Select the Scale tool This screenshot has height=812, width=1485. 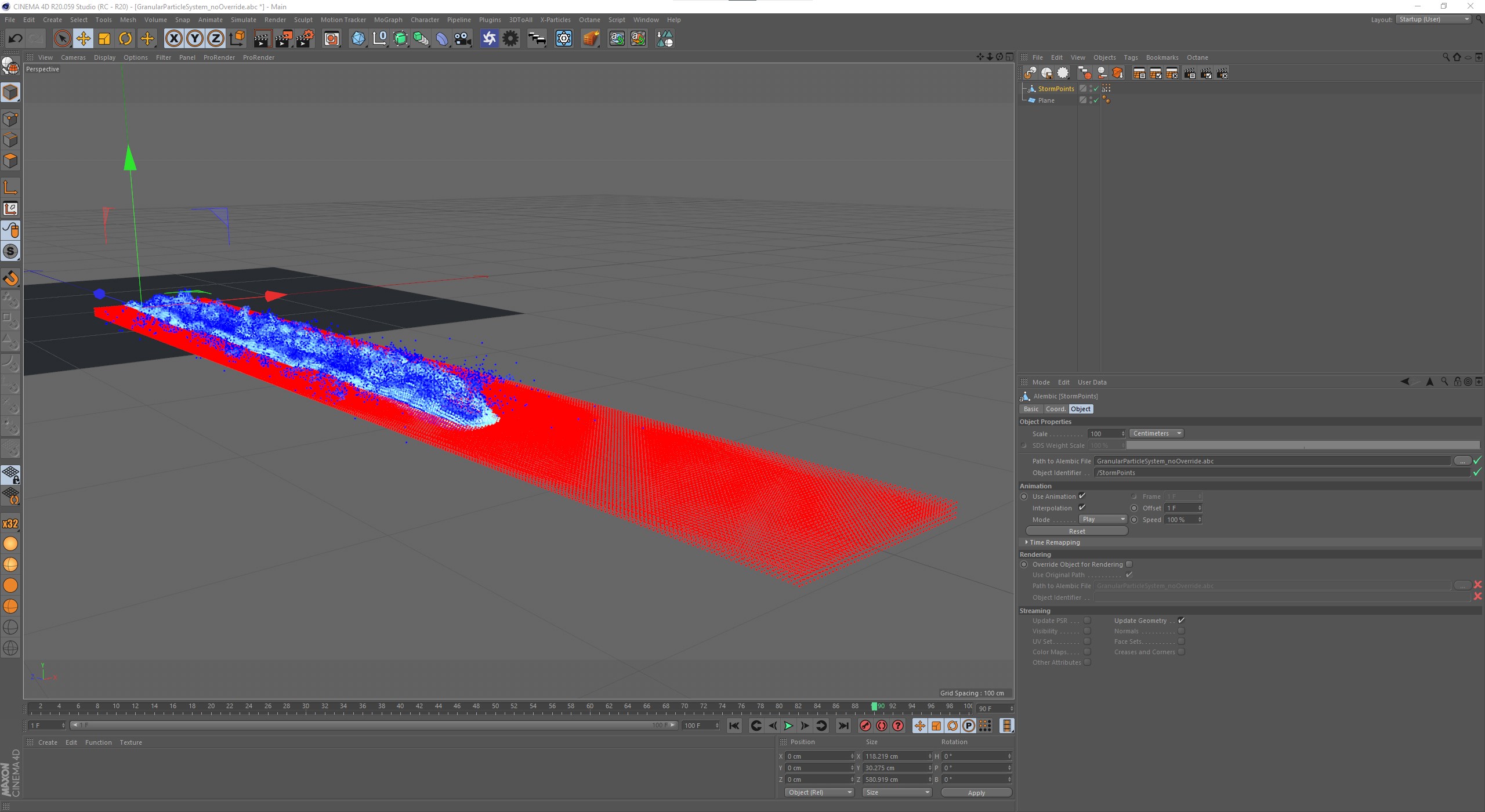[104, 39]
